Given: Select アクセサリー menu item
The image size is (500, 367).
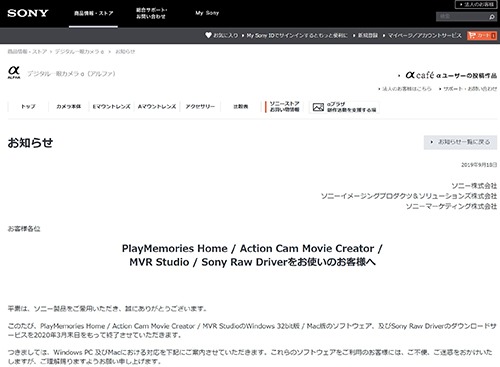Looking at the screenshot, I should pos(200,106).
